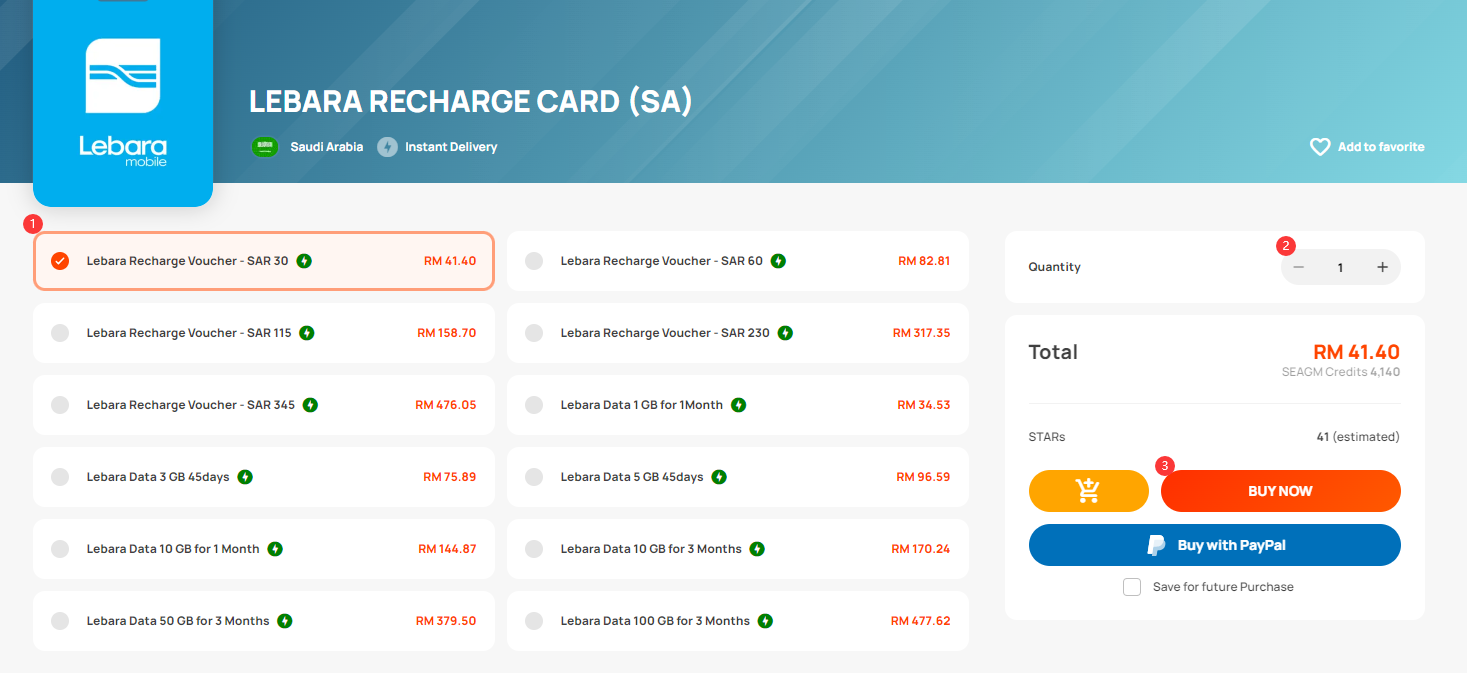Click the Lebara mobile logo card
This screenshot has width=1467, height=673.
[x=123, y=102]
